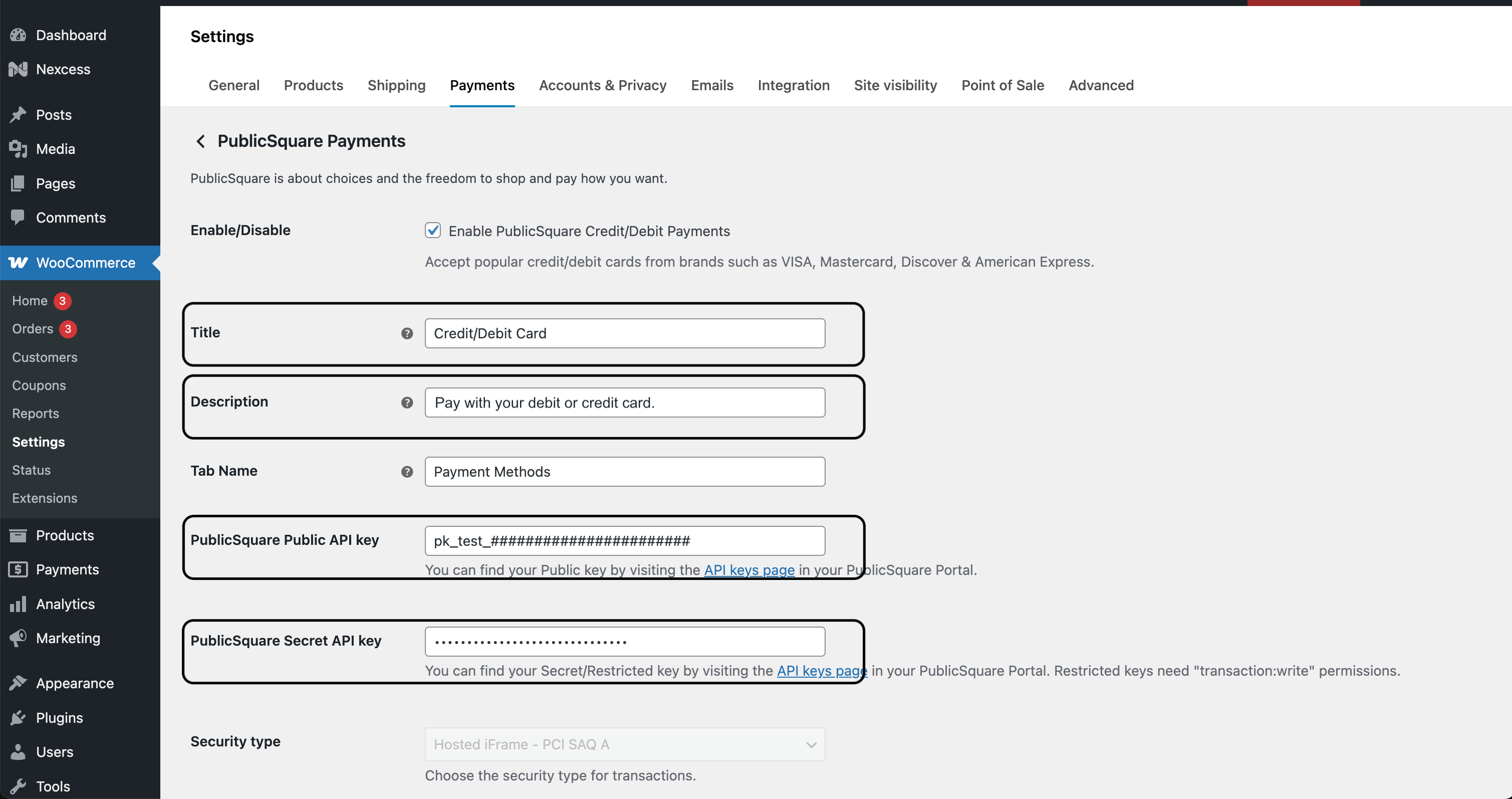This screenshot has height=799, width=1512.
Task: Click the Analytics label in sidebar
Action: 65,604
